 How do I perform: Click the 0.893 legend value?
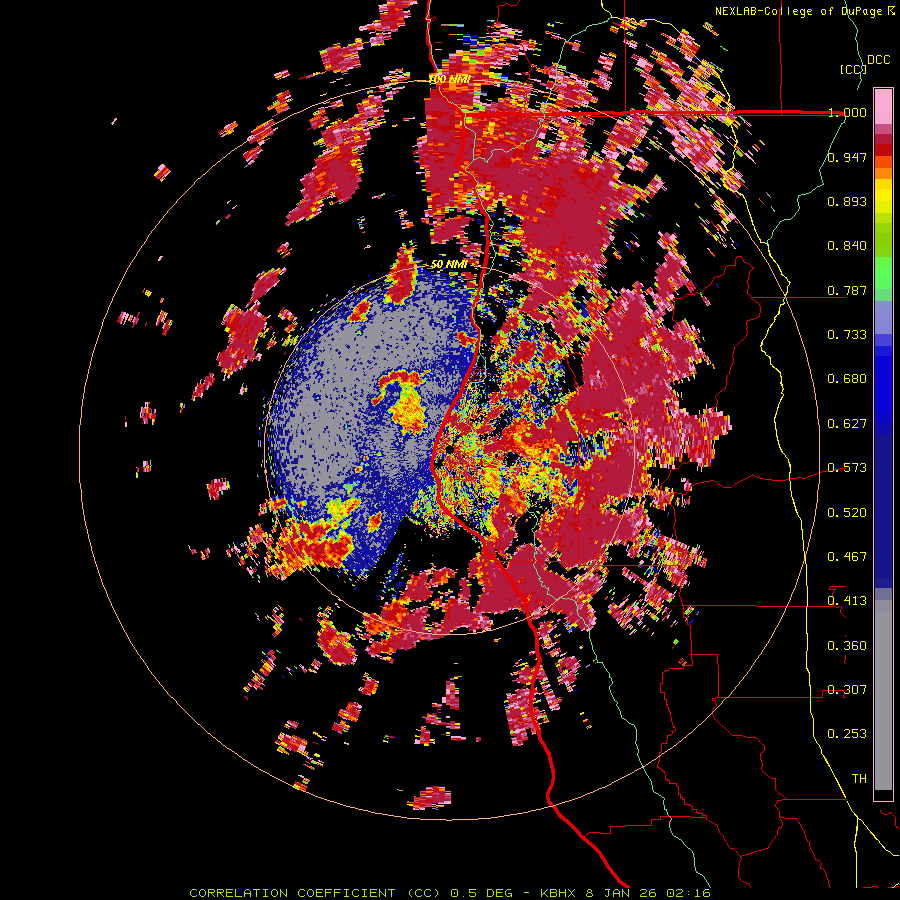tap(847, 201)
